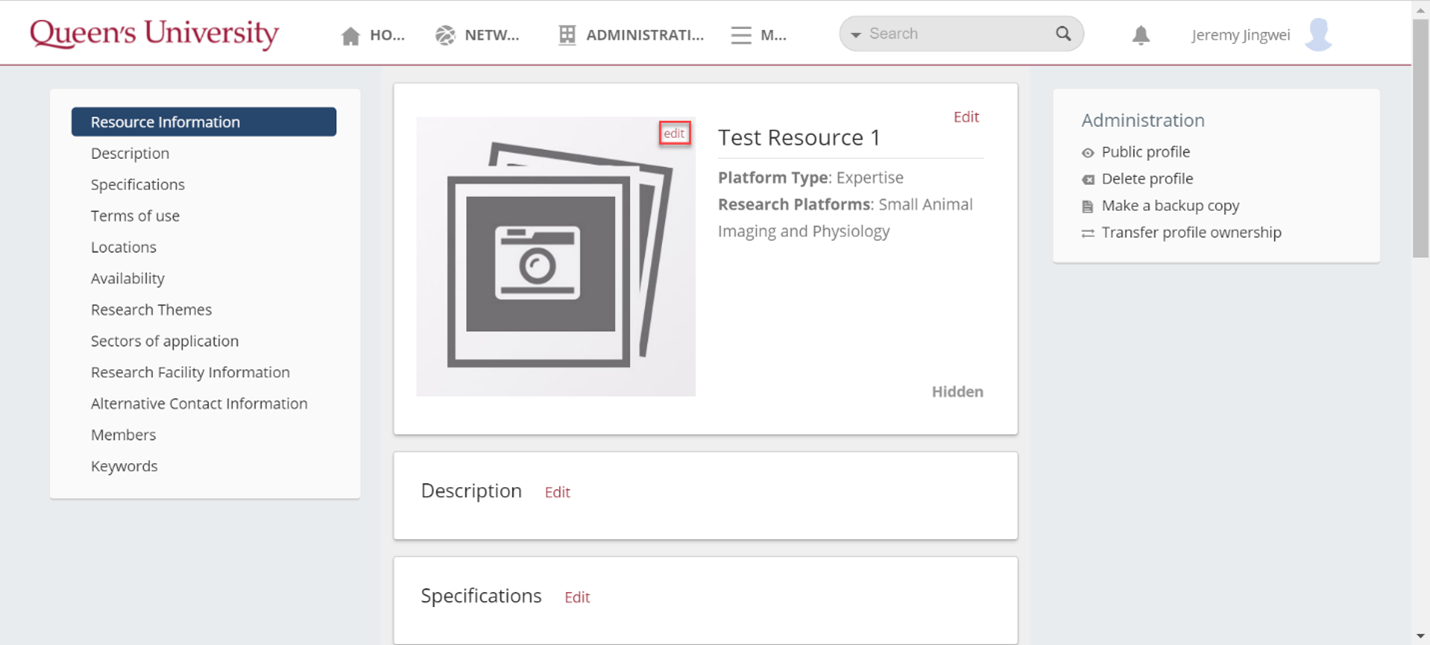View the Public profile
The height and width of the screenshot is (645, 1430).
(x=1145, y=152)
